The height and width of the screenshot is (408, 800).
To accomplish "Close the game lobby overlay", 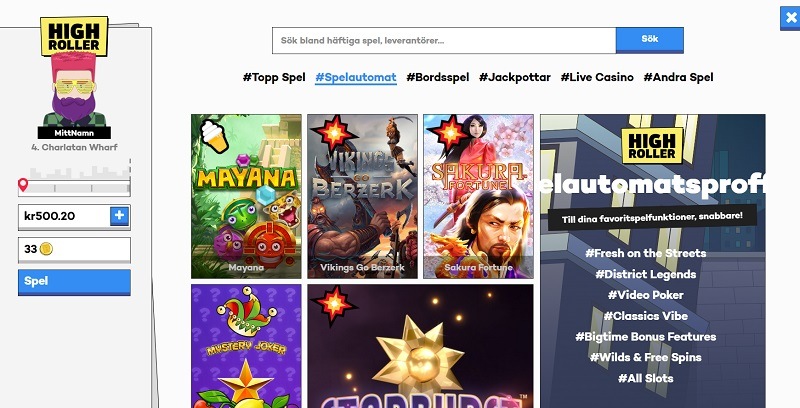I will [791, 18].
